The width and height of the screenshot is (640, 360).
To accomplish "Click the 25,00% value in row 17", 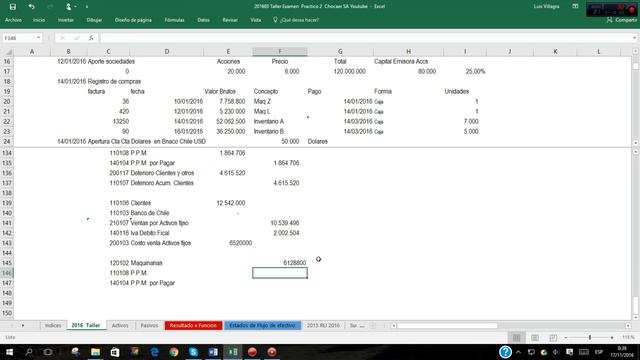I will pyautogui.click(x=475, y=71).
